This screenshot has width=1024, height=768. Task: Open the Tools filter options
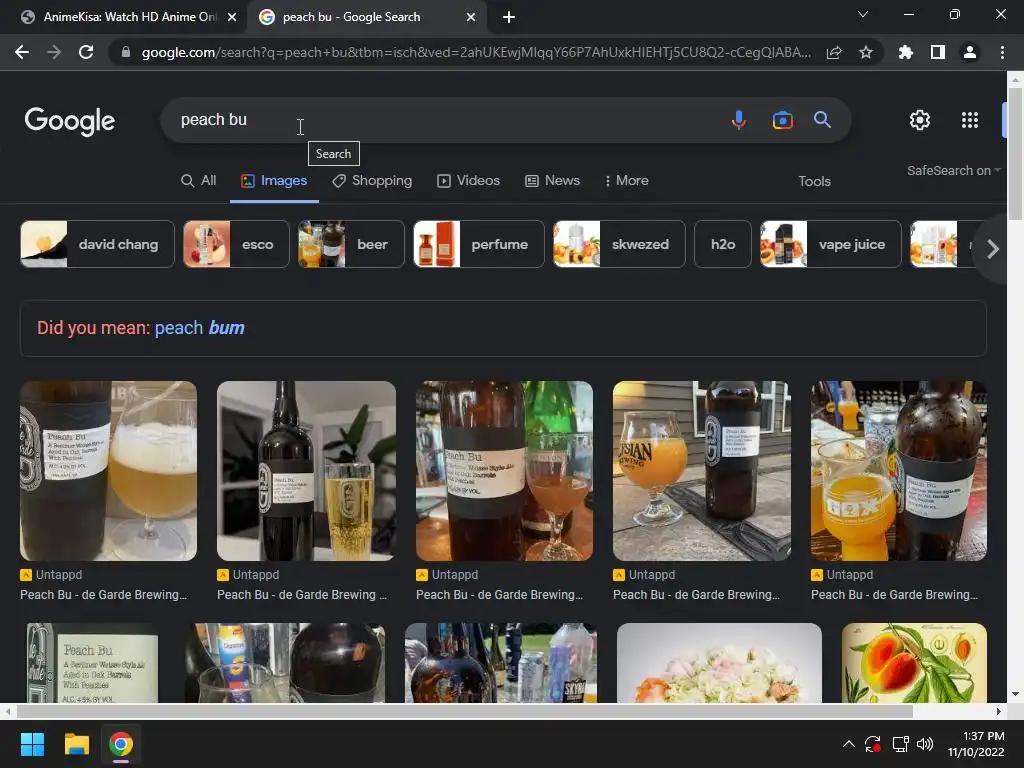[814, 182]
